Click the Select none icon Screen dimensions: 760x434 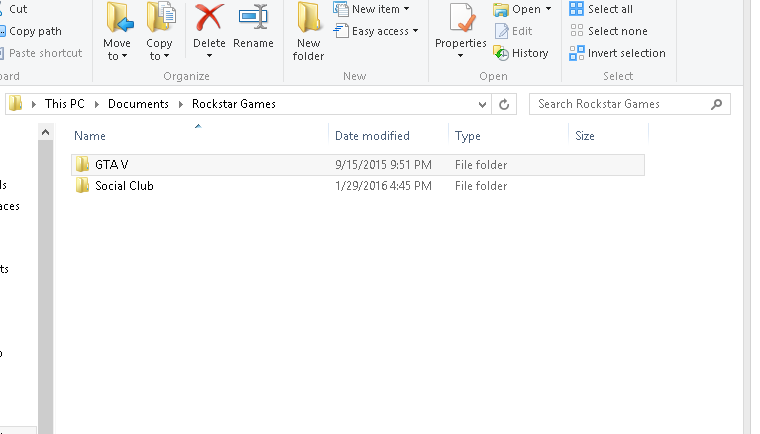576,31
